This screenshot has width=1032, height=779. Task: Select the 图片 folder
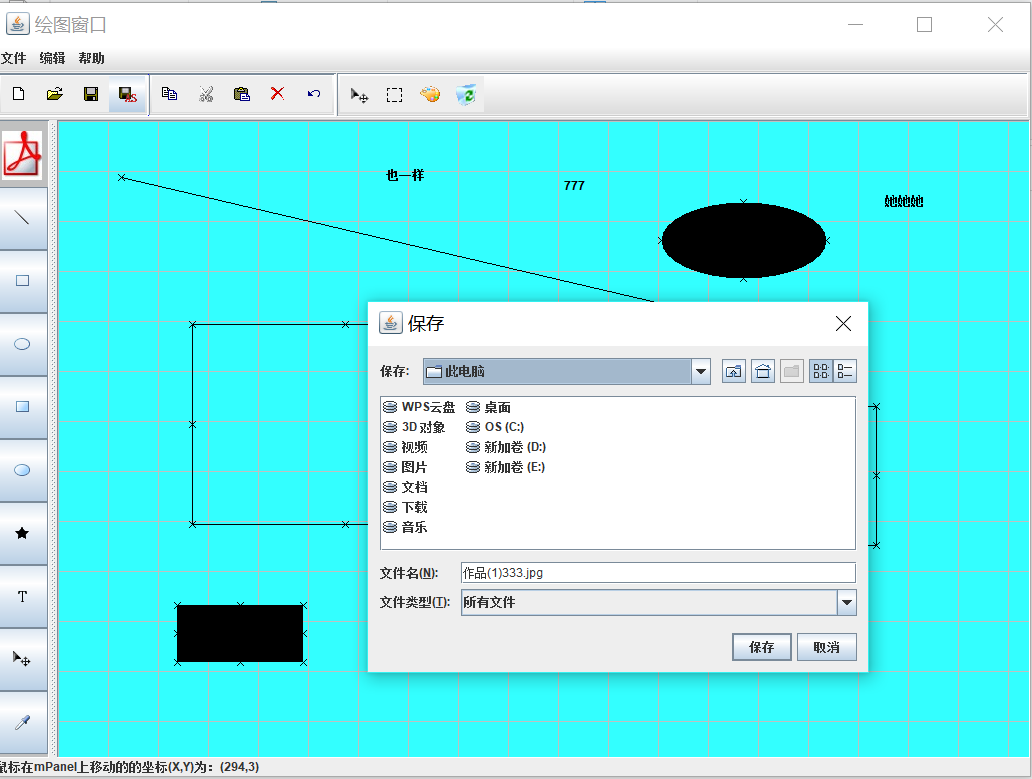click(405, 467)
